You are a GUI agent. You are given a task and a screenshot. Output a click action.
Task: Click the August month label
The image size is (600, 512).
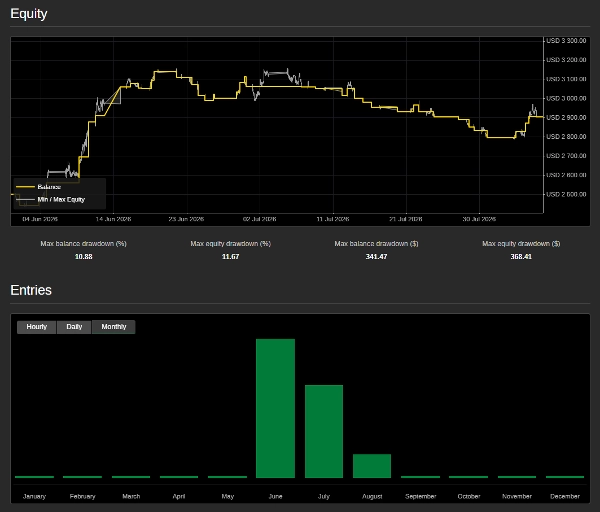tap(372, 496)
